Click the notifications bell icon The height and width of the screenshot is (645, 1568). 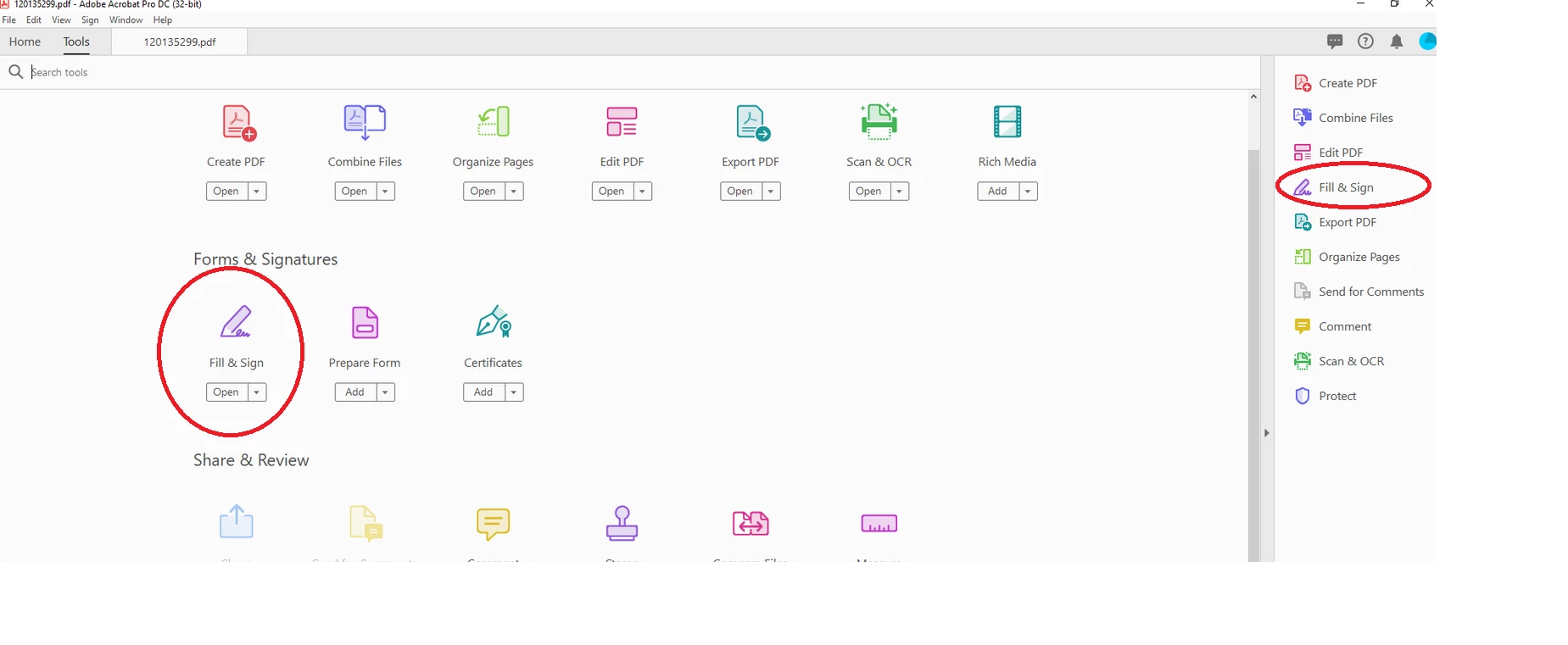(1397, 41)
